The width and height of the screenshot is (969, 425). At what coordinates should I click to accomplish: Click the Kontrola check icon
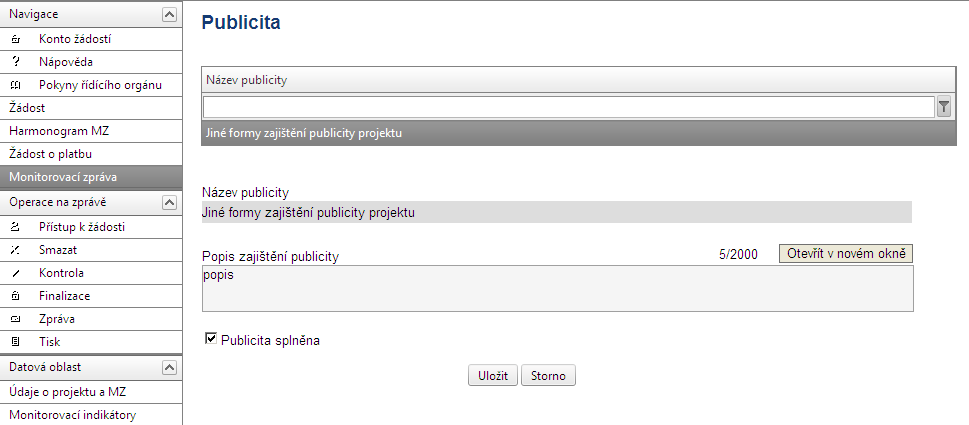click(x=16, y=273)
